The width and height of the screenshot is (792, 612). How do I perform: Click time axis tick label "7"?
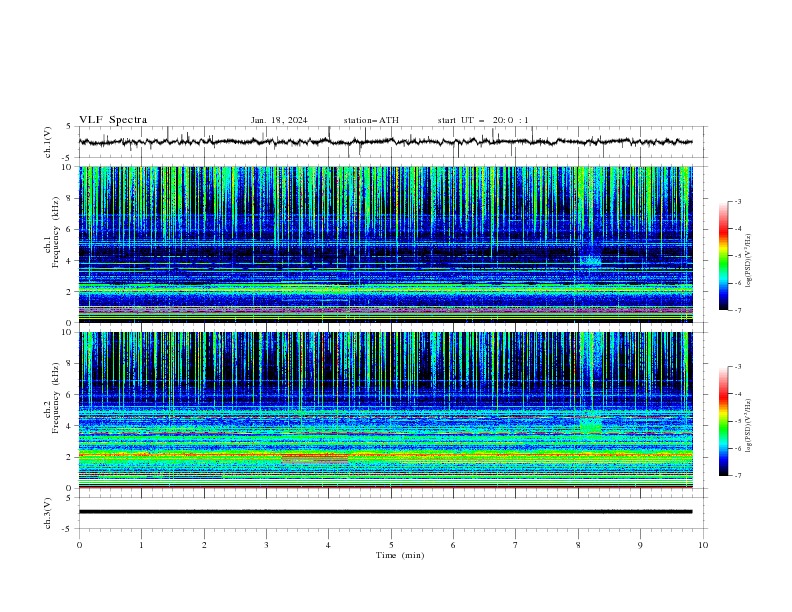point(516,545)
